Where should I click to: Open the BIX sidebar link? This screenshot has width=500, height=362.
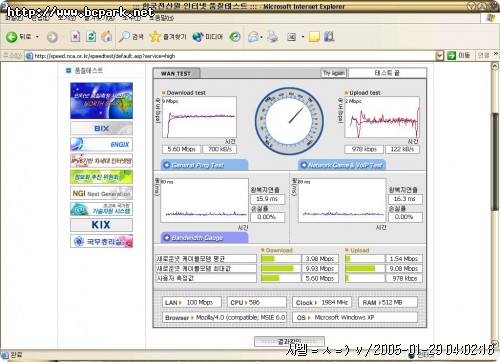click(x=101, y=128)
